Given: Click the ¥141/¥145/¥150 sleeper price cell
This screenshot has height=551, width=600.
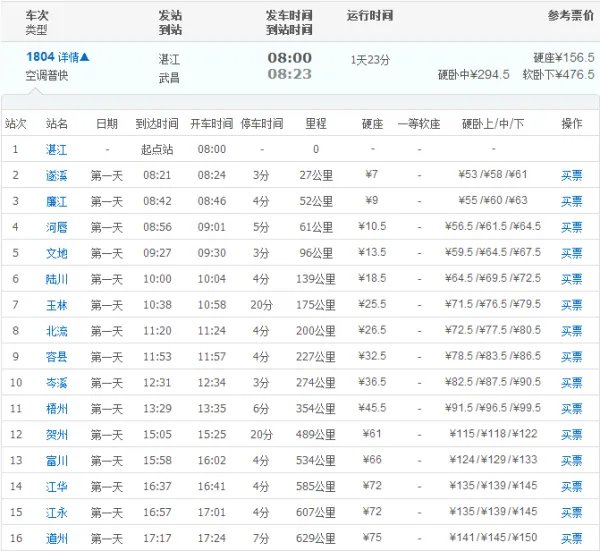Looking at the screenshot, I should click(493, 538).
